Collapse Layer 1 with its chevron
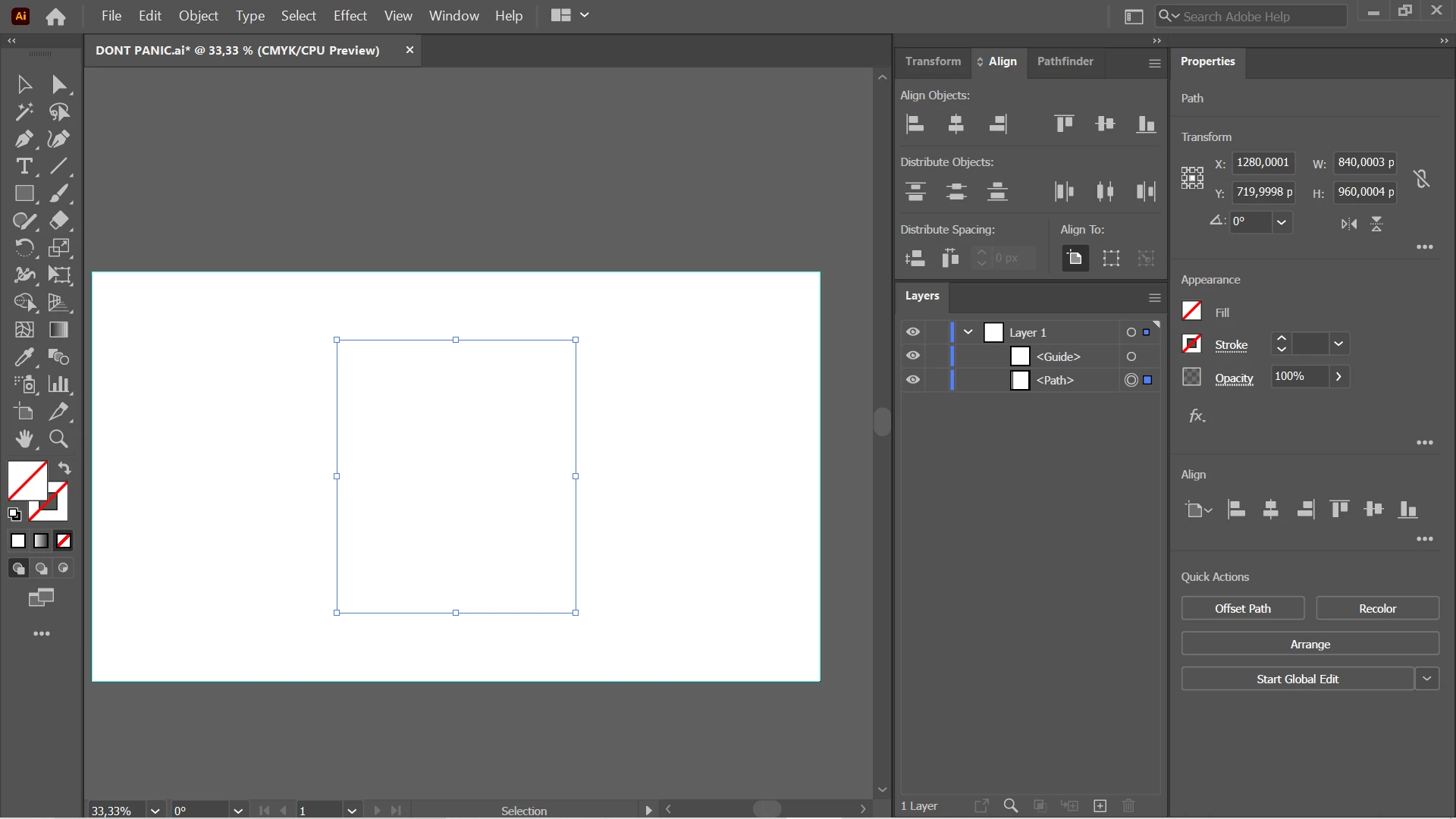 pos(968,332)
